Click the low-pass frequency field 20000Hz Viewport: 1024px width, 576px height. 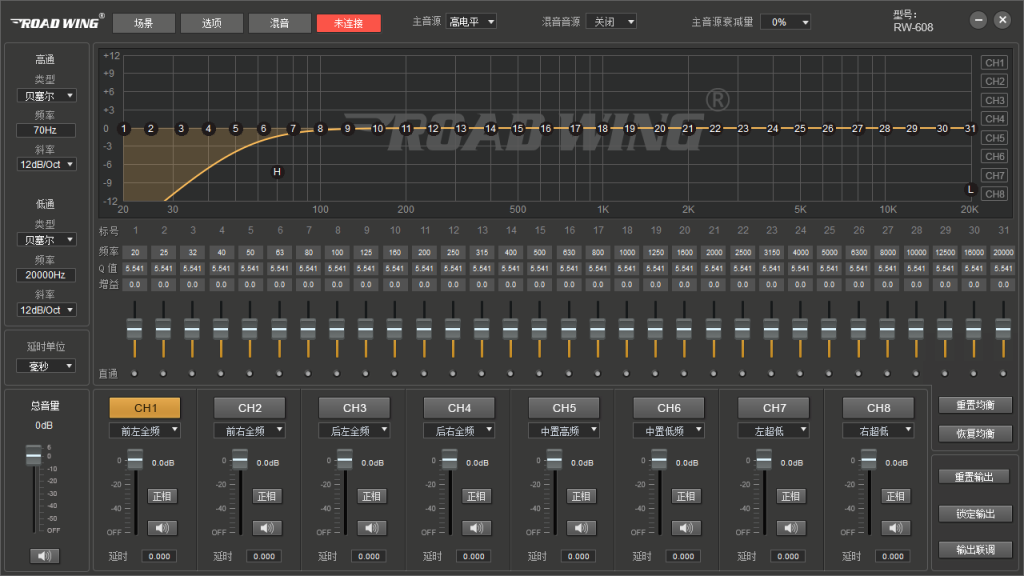click(x=46, y=275)
